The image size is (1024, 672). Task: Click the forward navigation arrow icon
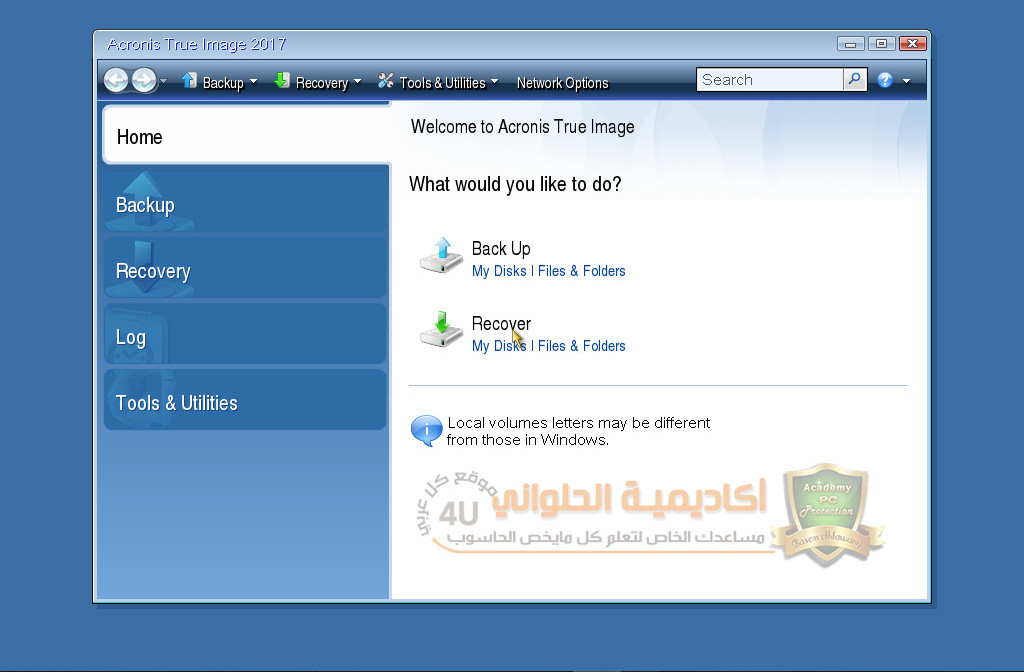(144, 81)
